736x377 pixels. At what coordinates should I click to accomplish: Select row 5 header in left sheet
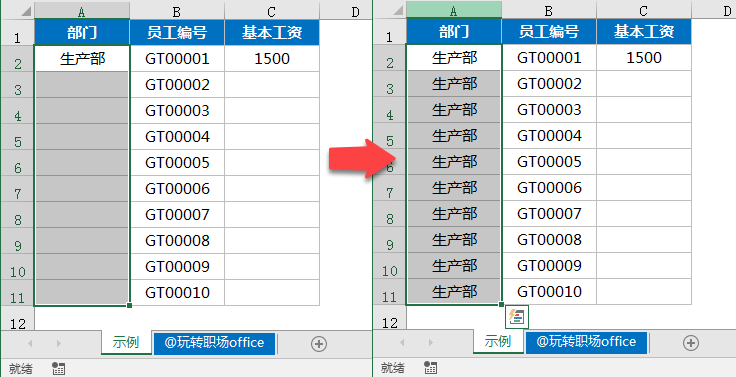click(x=17, y=137)
